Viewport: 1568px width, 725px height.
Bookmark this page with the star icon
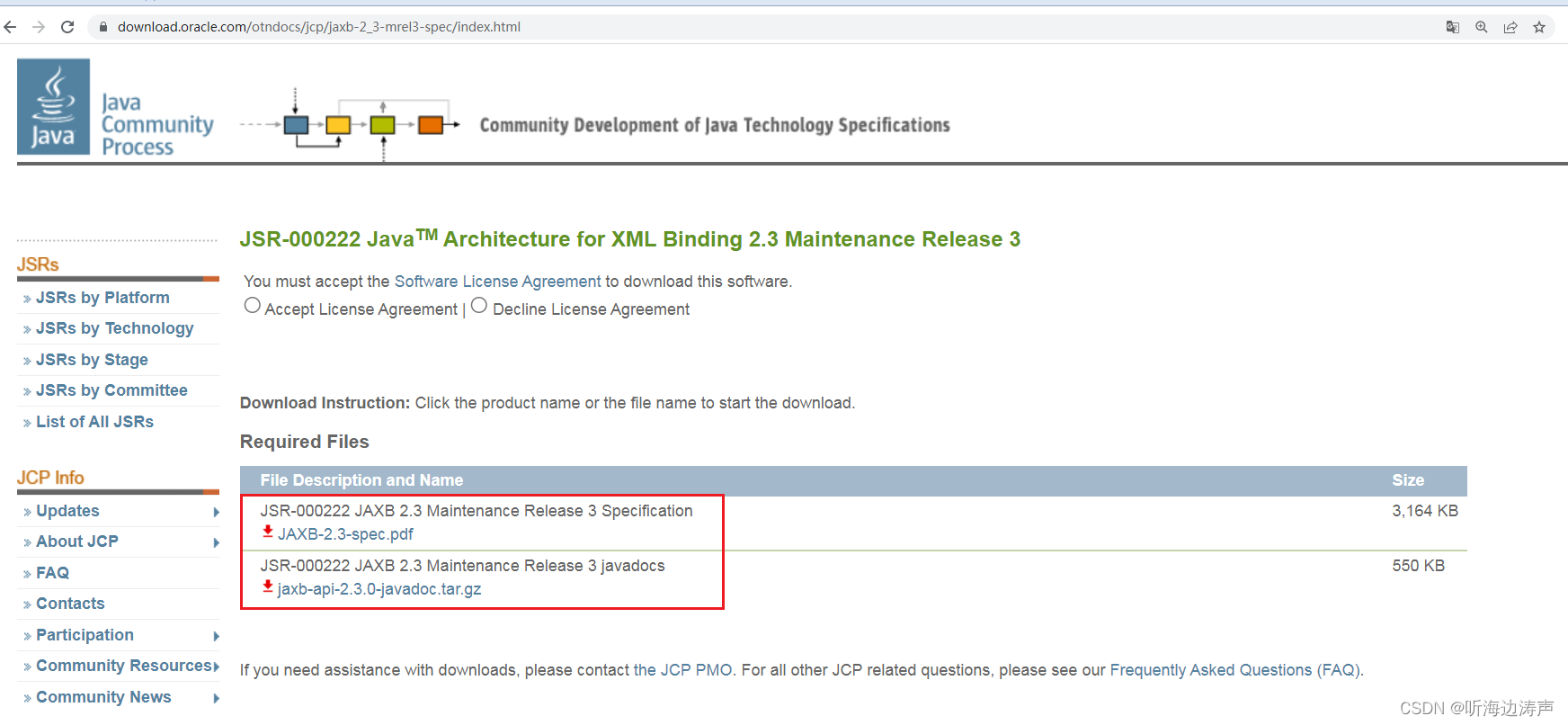(1539, 27)
